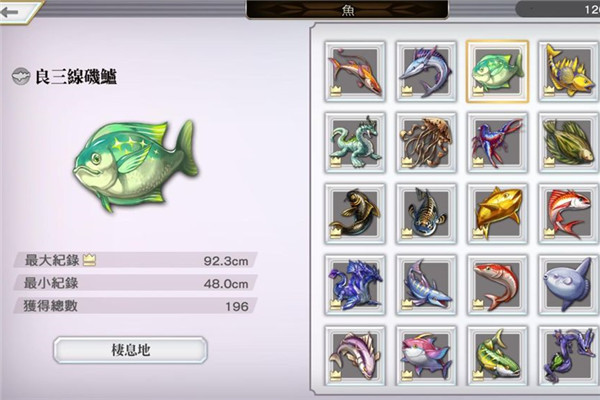Select the purple red squid creature tile
Screen dimensions: 600x400
tap(497, 142)
